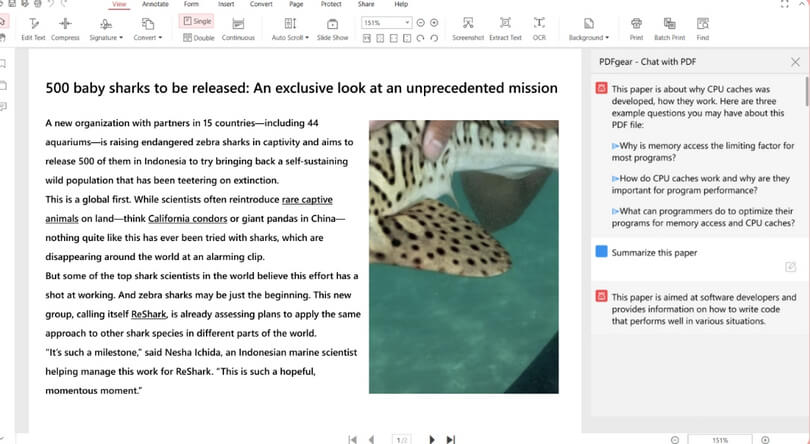Open the Form tab

click(x=191, y=4)
